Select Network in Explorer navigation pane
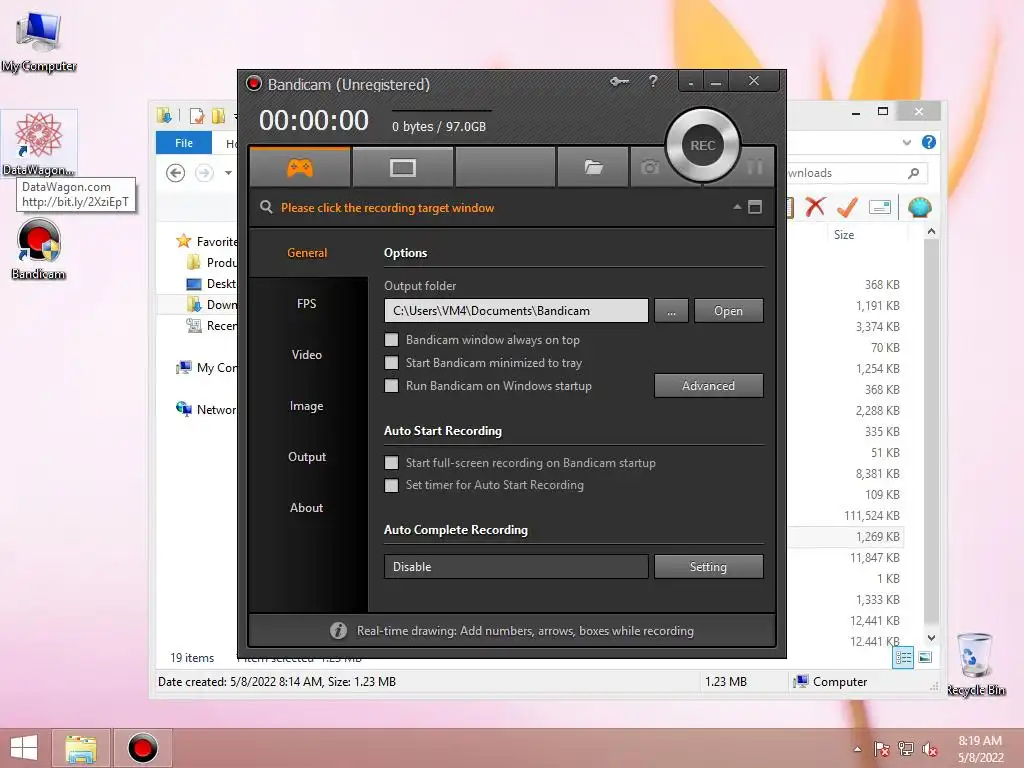Viewport: 1024px width, 768px height. (x=206, y=409)
